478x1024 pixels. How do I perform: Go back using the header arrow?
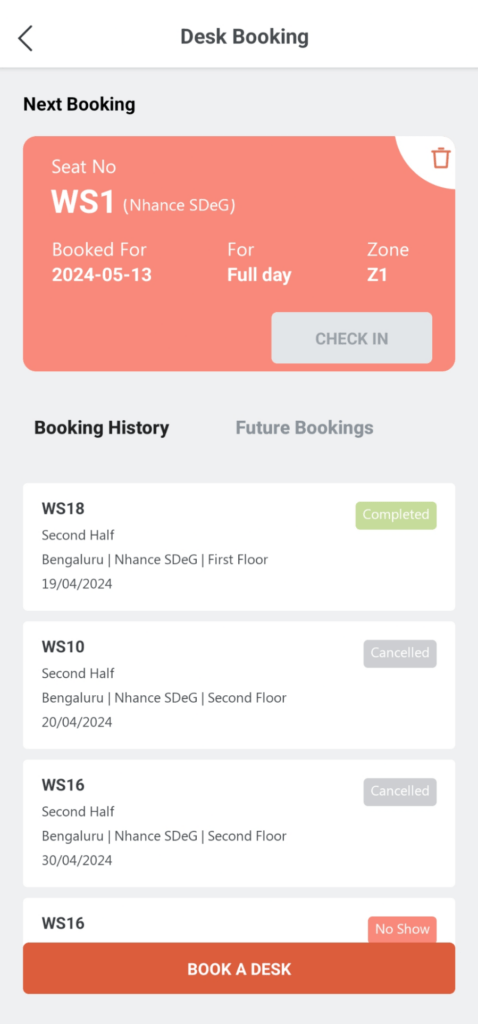click(25, 39)
